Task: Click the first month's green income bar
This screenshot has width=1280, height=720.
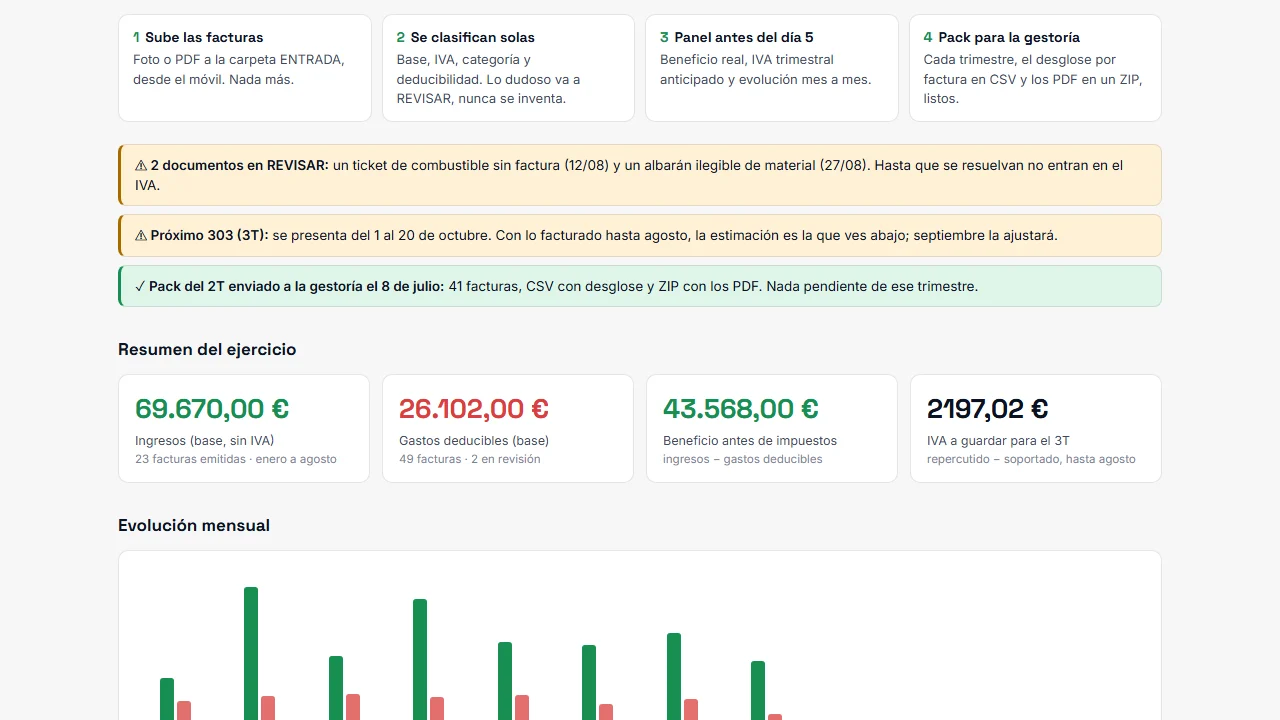Action: coord(167,699)
